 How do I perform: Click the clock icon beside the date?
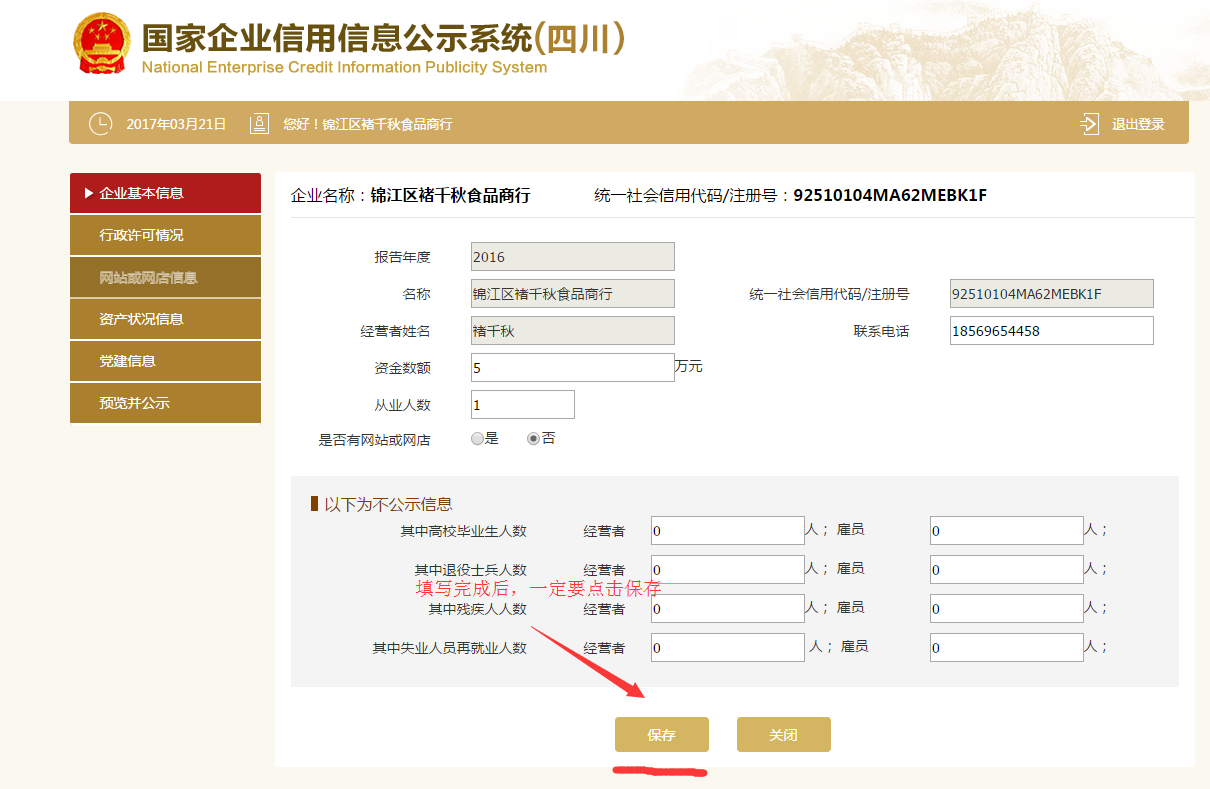pyautogui.click(x=100, y=124)
